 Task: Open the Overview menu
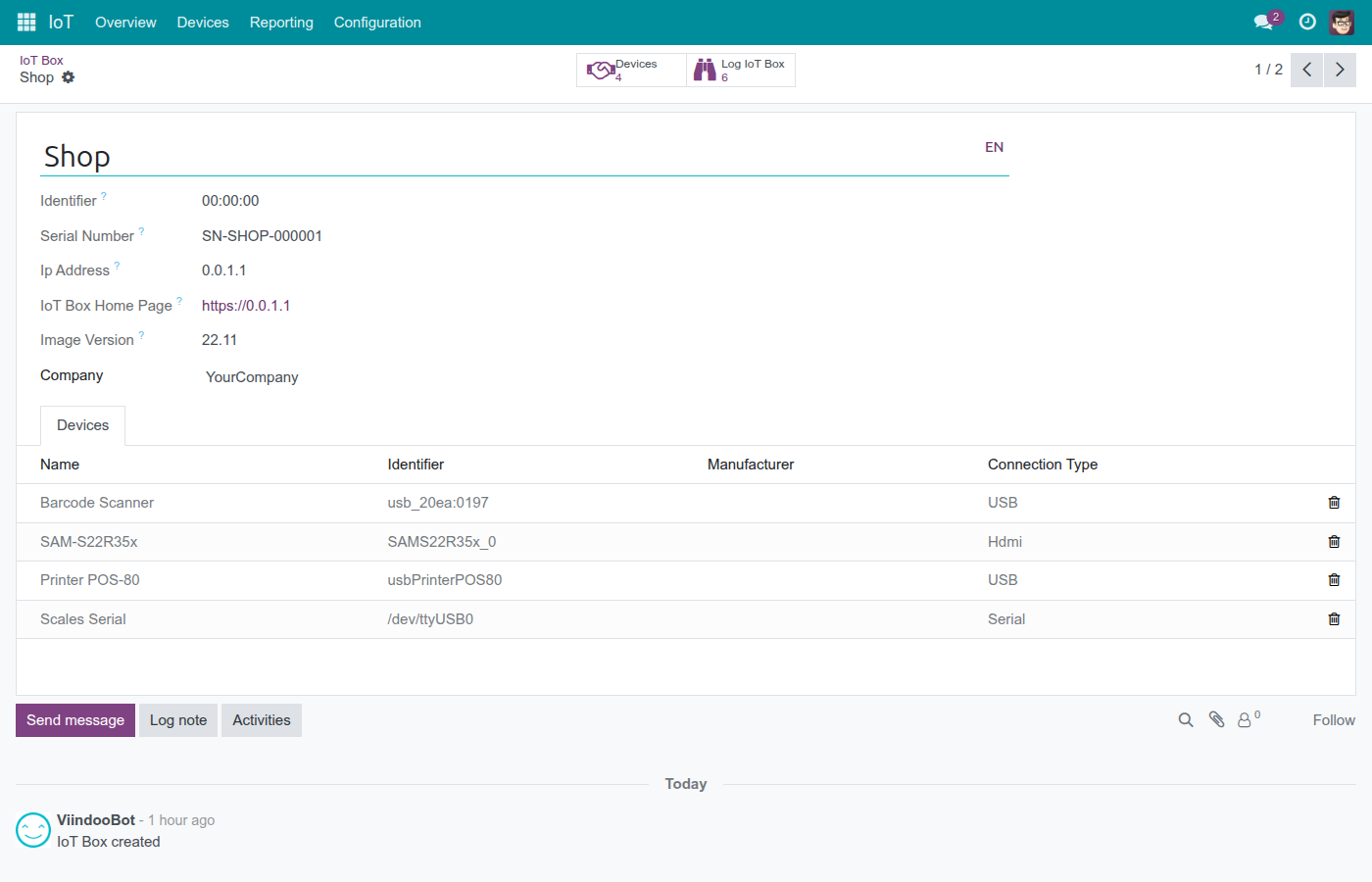click(125, 23)
